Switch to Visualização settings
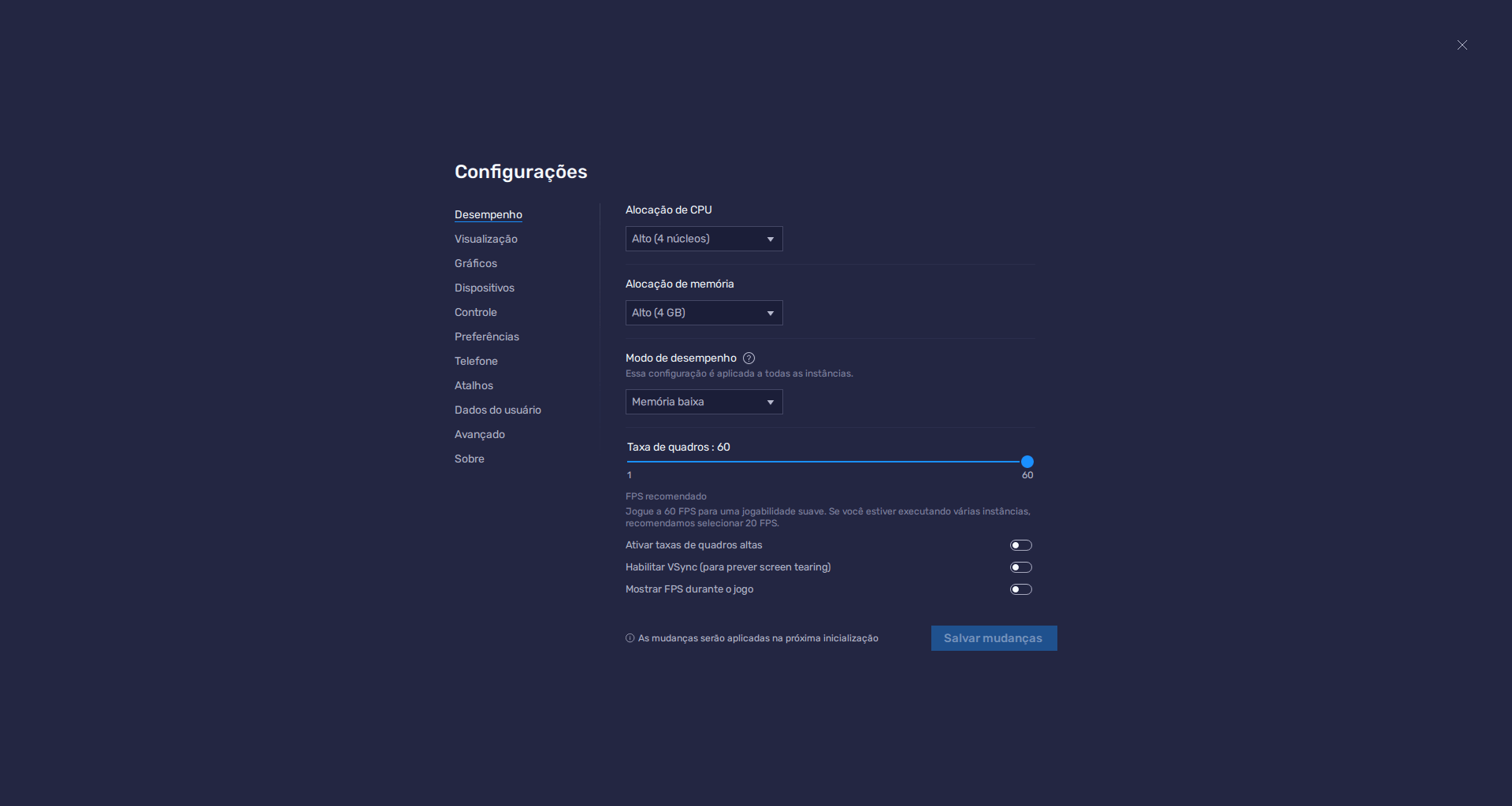Image resolution: width=1512 pixels, height=806 pixels. (x=486, y=239)
